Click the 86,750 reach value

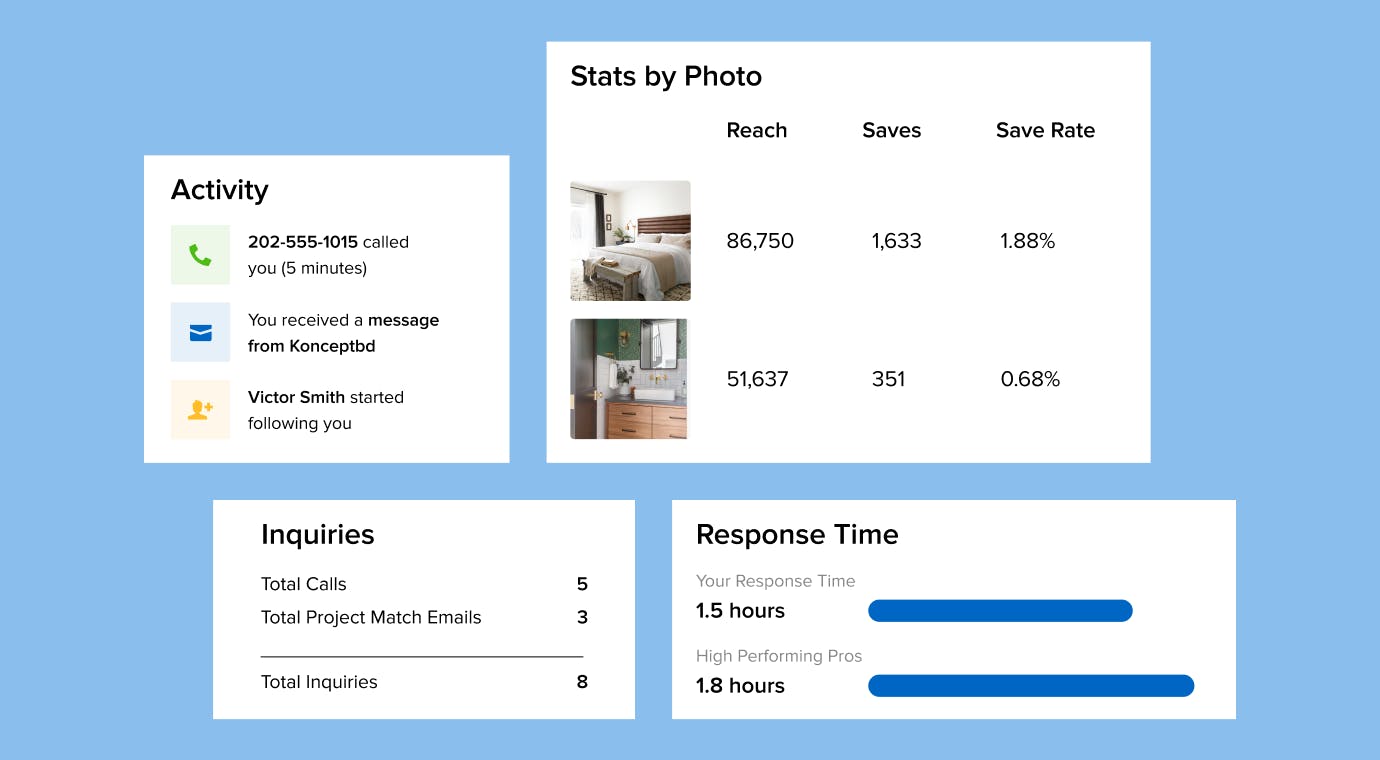[760, 241]
